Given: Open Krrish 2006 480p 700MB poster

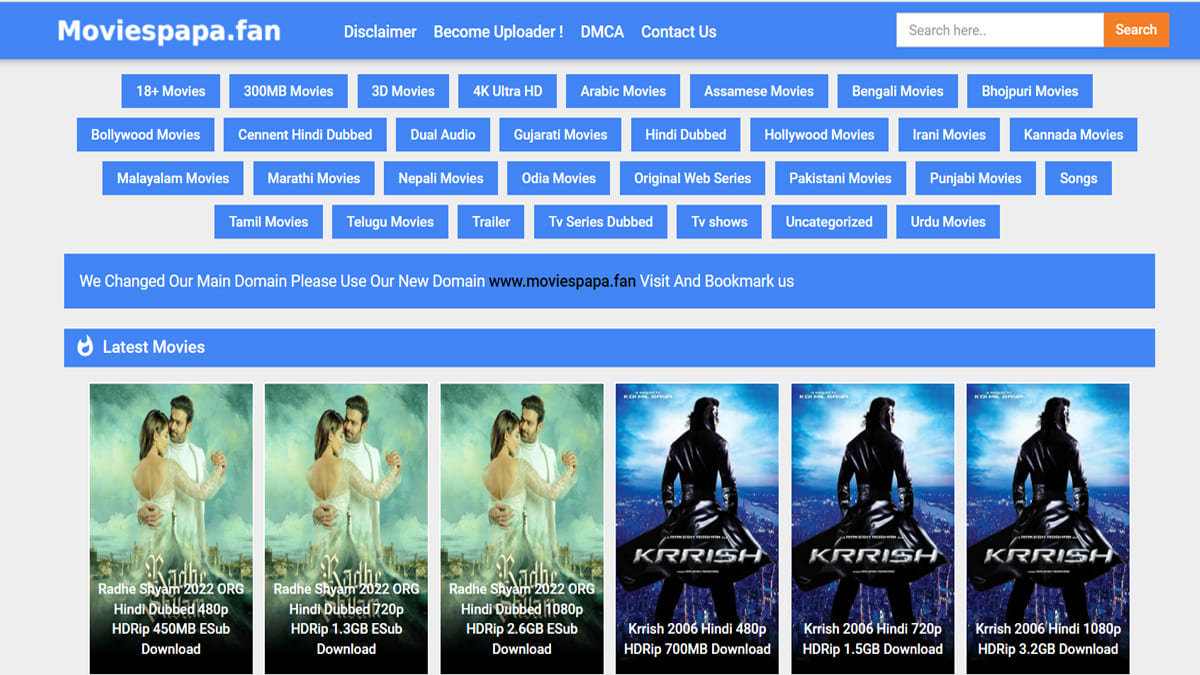Looking at the screenshot, I should tap(697, 528).
